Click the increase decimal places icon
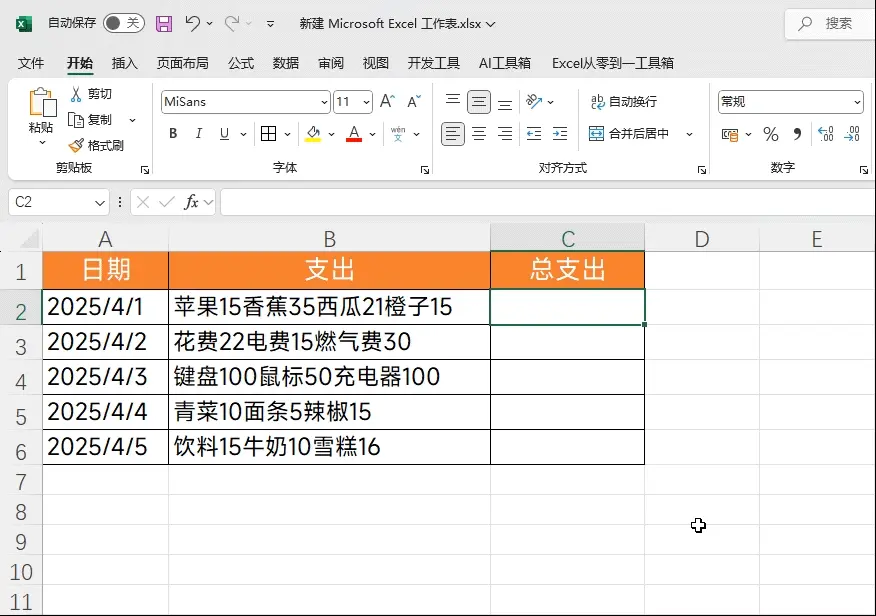This screenshot has width=876, height=616. pos(825,134)
